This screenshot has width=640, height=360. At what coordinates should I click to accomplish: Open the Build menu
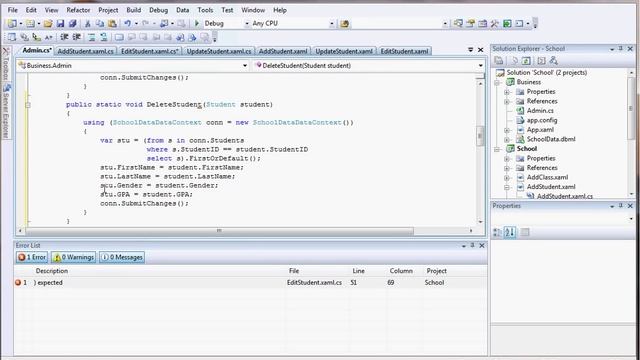click(x=133, y=10)
